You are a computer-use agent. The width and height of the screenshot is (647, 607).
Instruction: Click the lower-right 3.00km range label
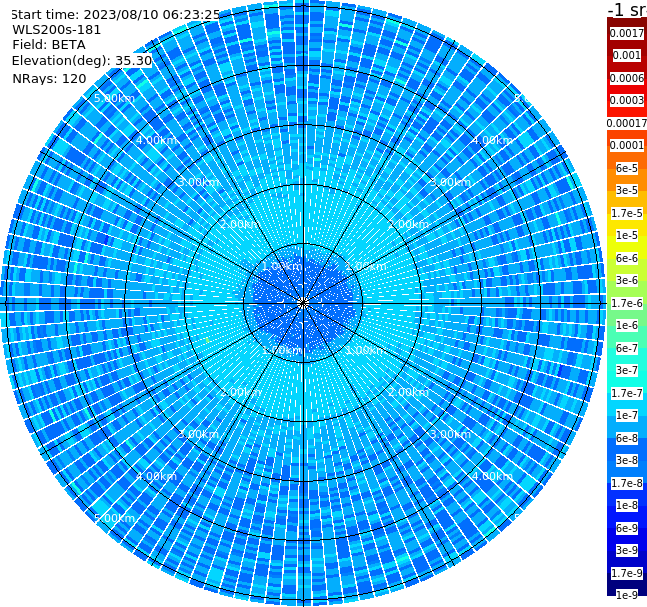[451, 434]
